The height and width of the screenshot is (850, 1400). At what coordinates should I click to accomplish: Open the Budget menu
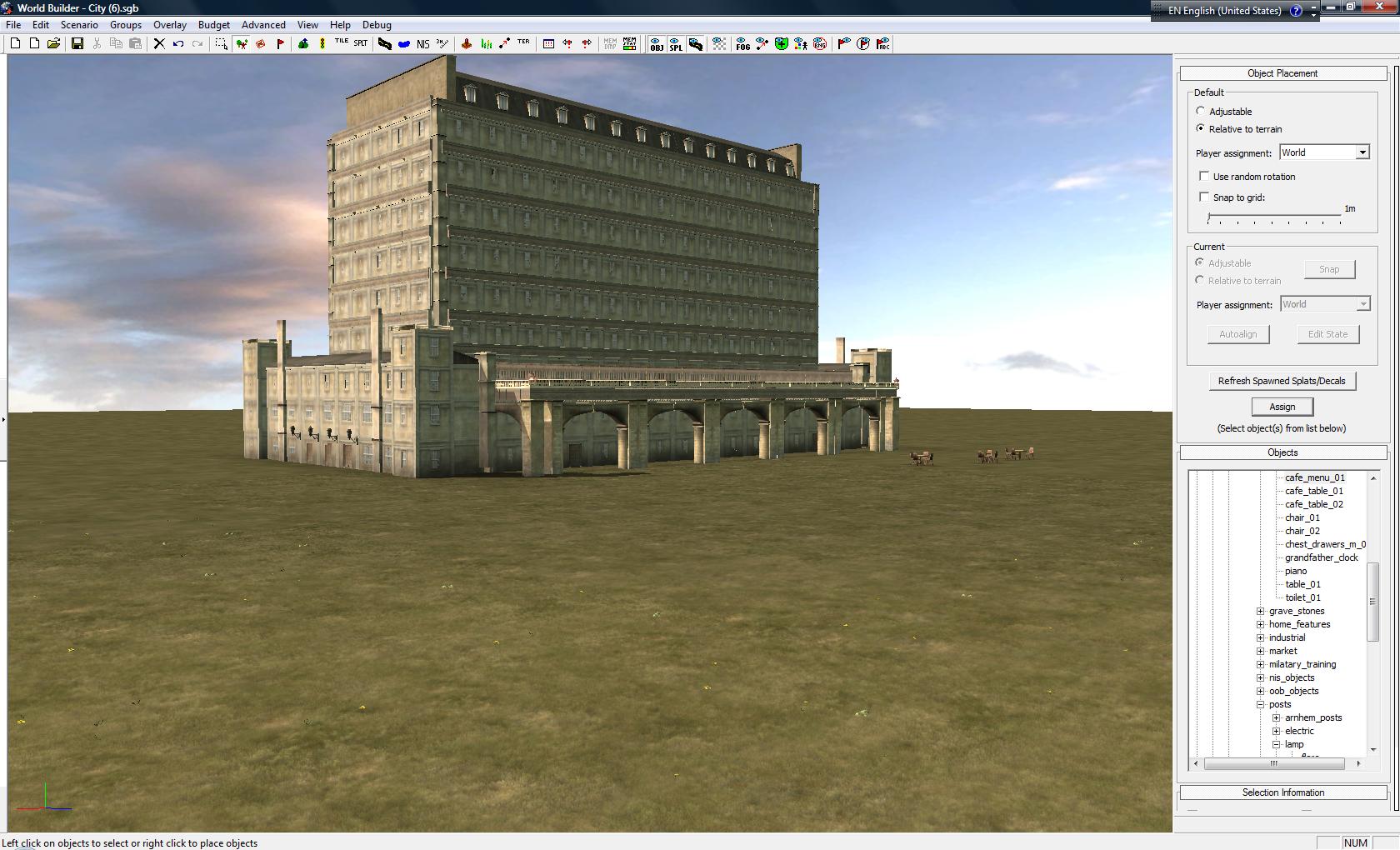tap(214, 25)
